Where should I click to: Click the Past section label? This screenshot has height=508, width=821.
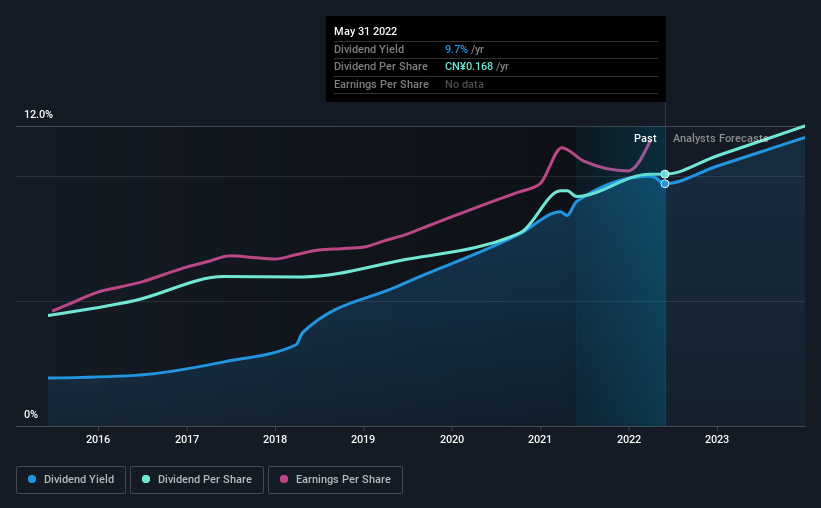[645, 138]
